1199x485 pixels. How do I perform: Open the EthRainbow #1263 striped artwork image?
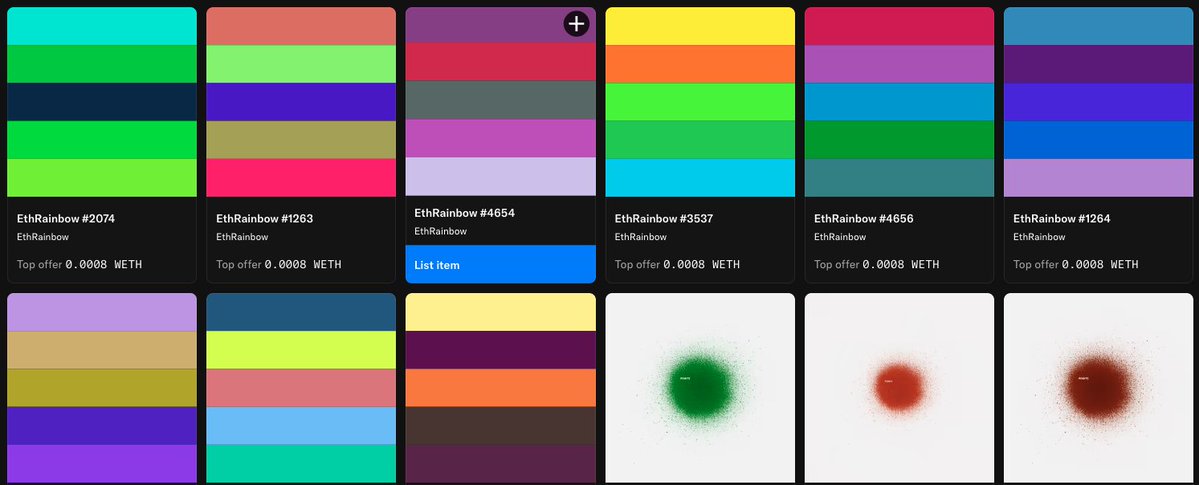301,102
